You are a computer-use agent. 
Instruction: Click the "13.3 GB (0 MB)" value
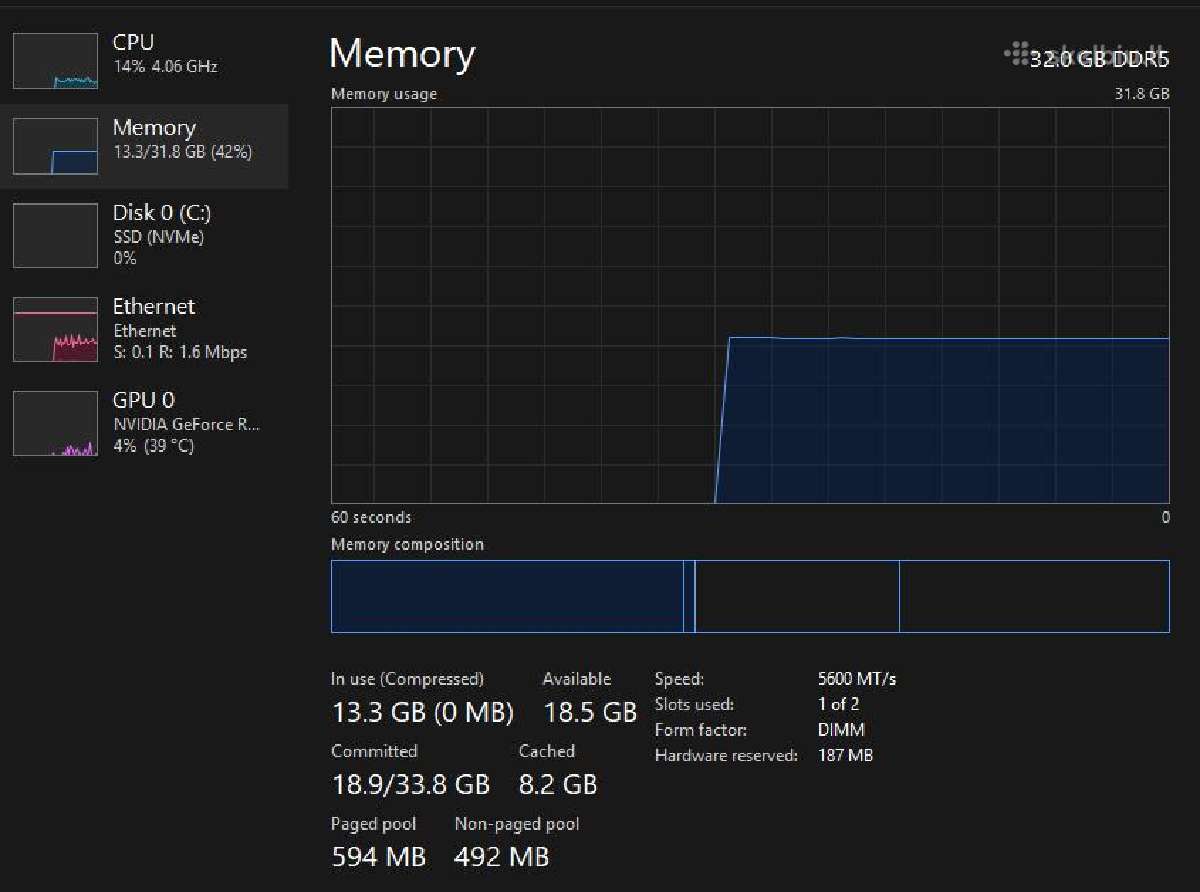[422, 712]
